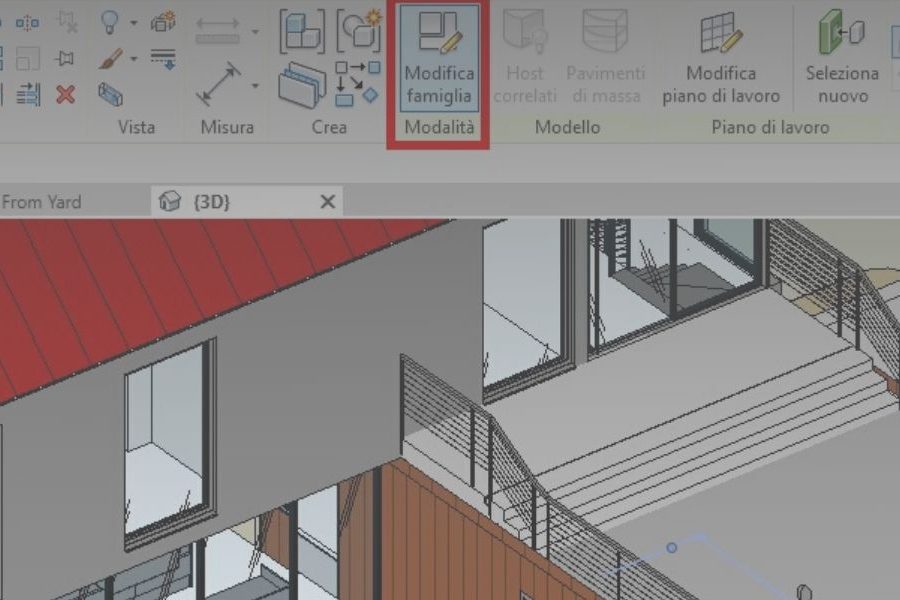
Task: Click the brush icon in the Vista panel
Action: point(111,58)
